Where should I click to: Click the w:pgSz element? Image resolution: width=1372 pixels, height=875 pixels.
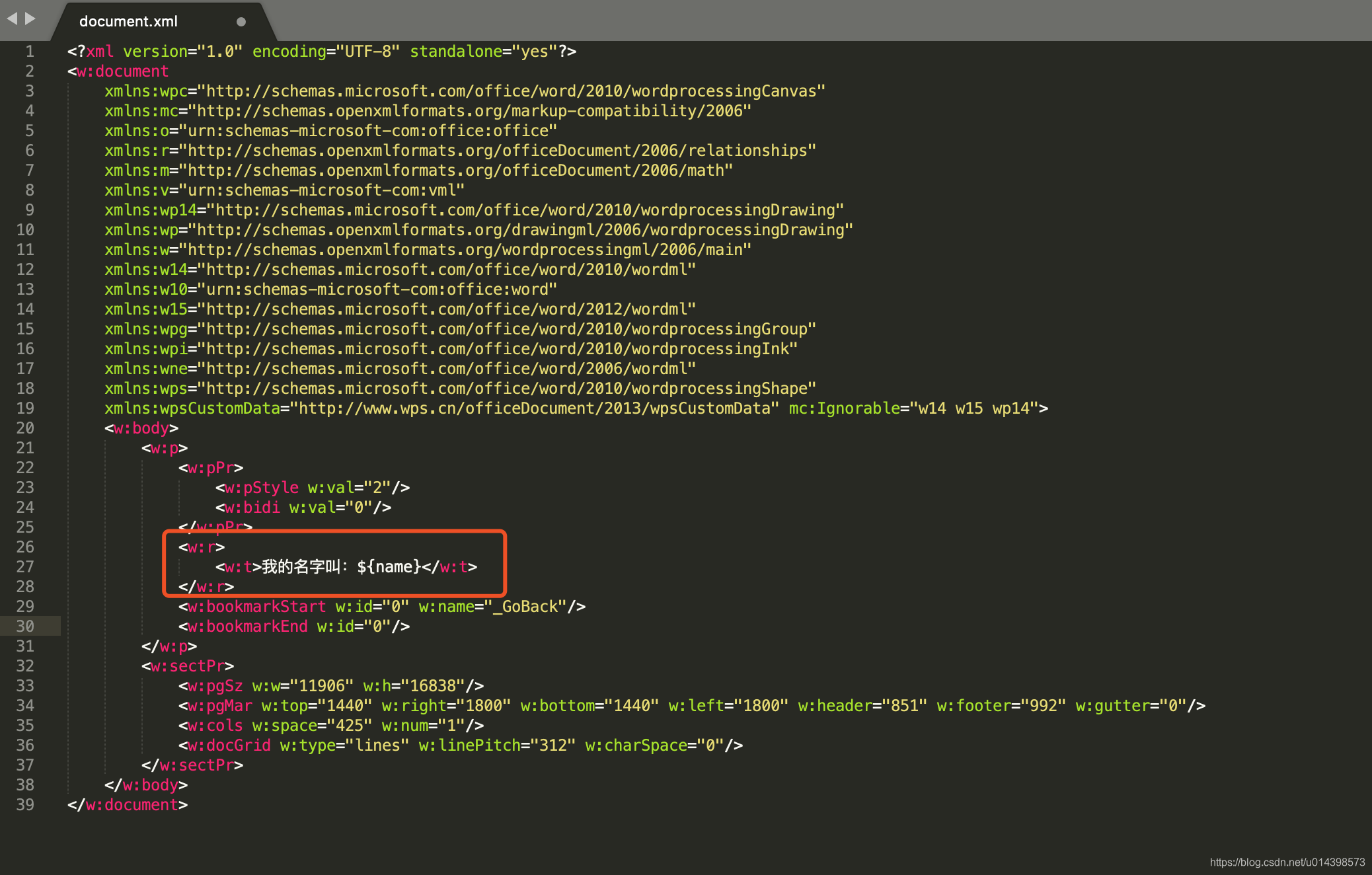coord(331,686)
